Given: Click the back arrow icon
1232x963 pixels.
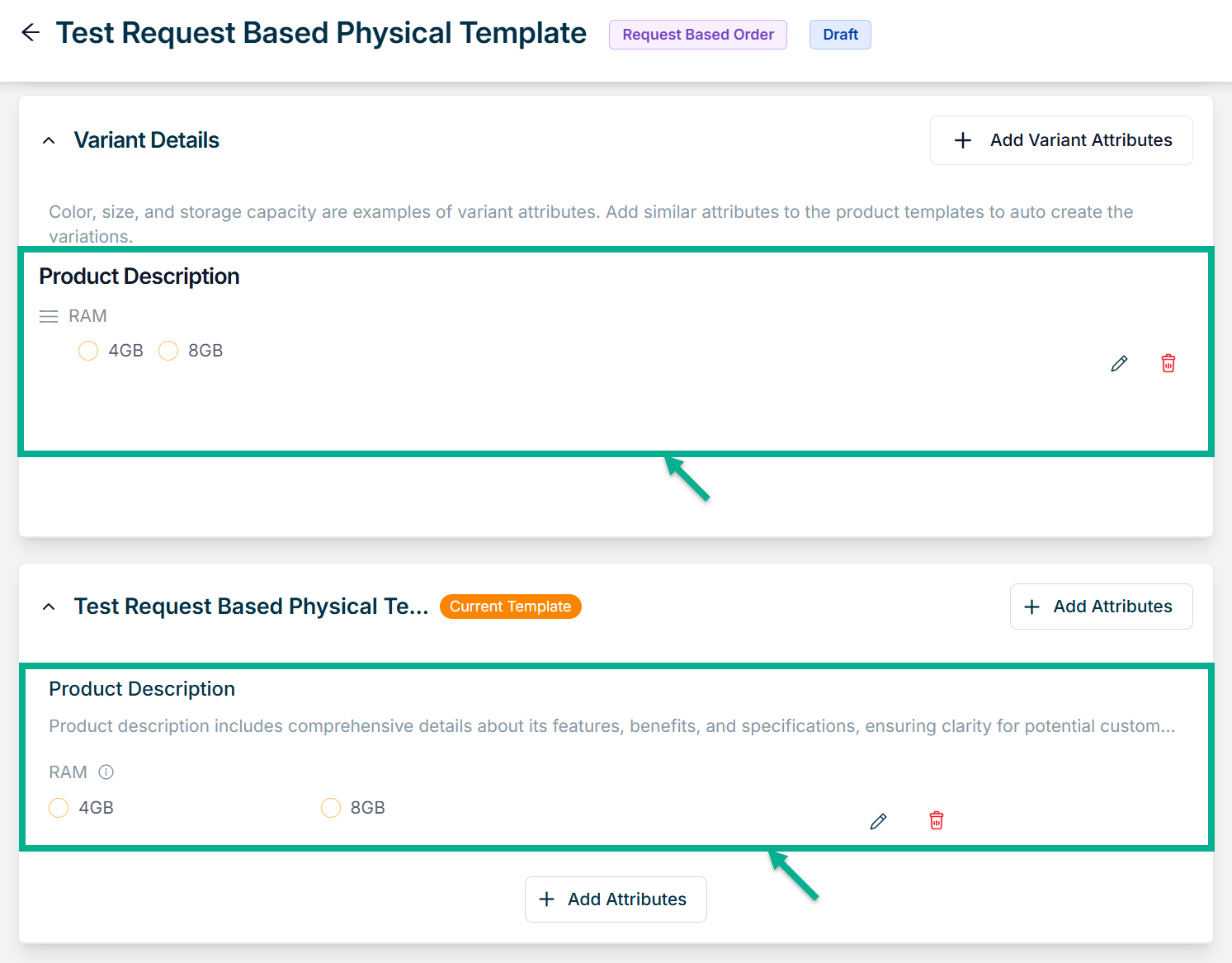Looking at the screenshot, I should 31,33.
